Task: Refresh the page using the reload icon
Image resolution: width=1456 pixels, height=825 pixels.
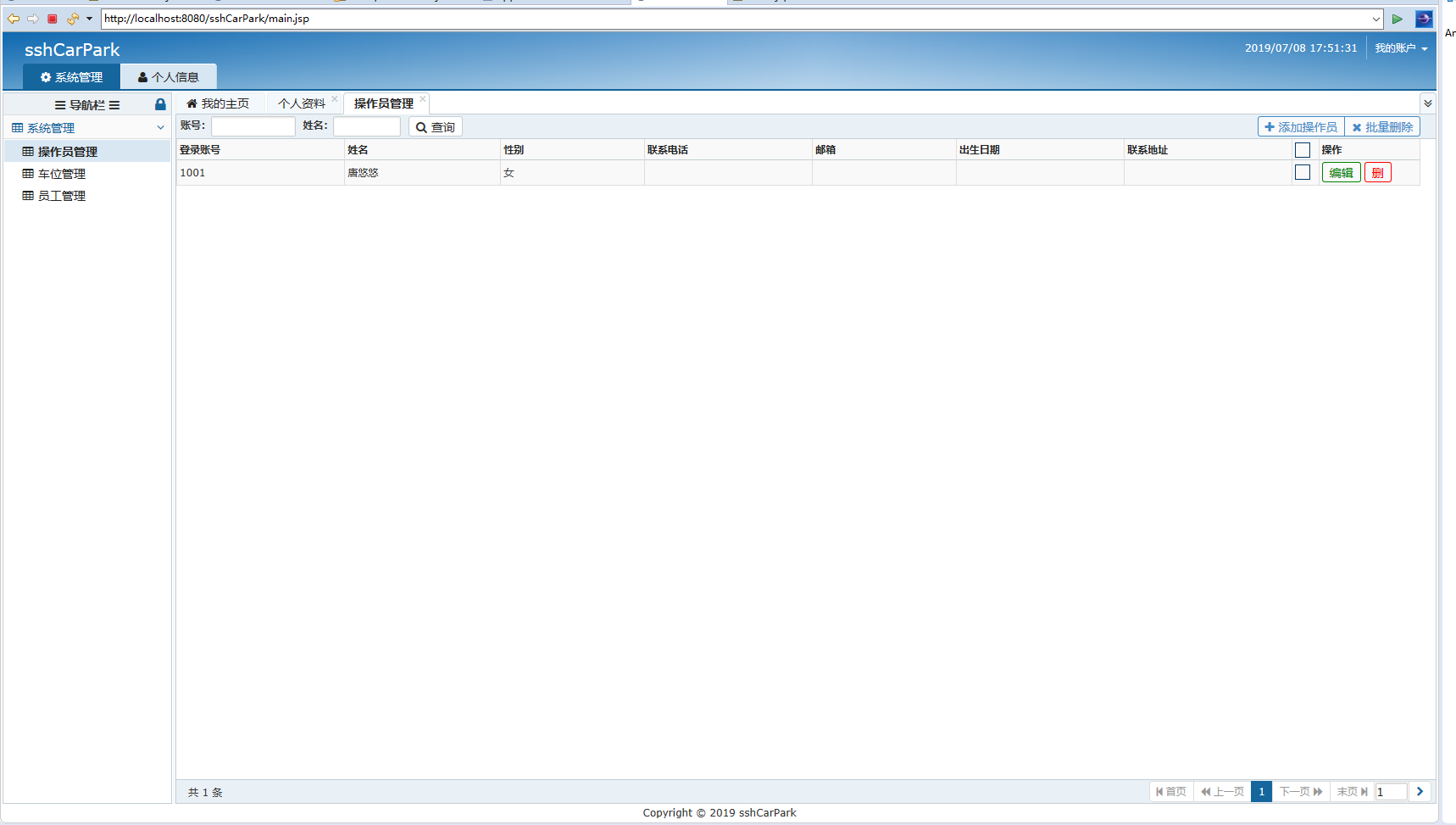Action: click(73, 19)
